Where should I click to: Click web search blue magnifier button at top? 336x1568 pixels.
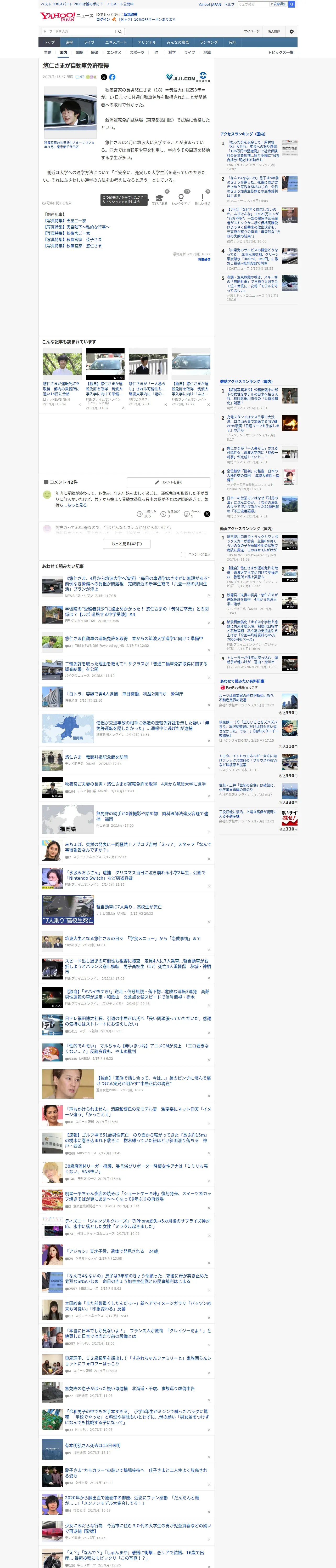292,4
